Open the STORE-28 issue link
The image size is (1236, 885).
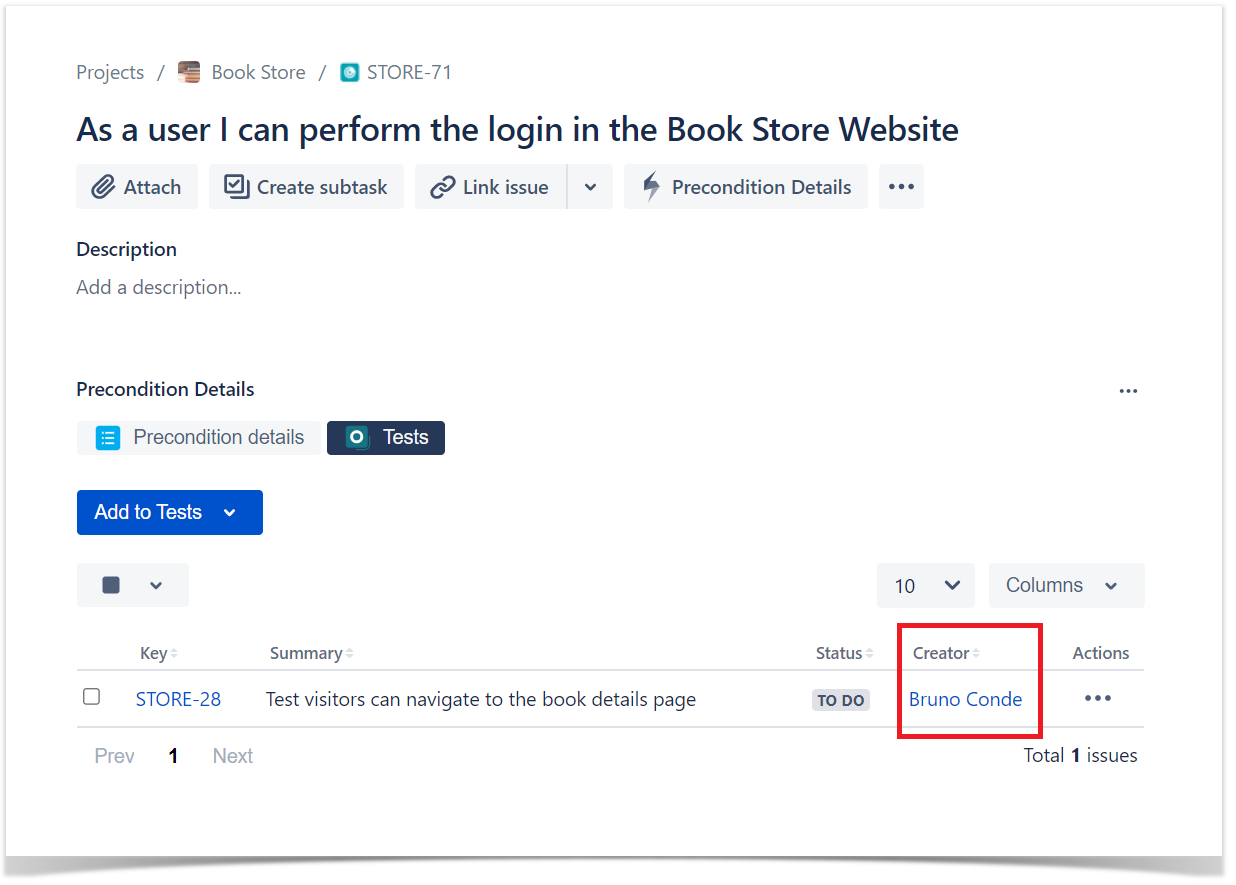(178, 700)
